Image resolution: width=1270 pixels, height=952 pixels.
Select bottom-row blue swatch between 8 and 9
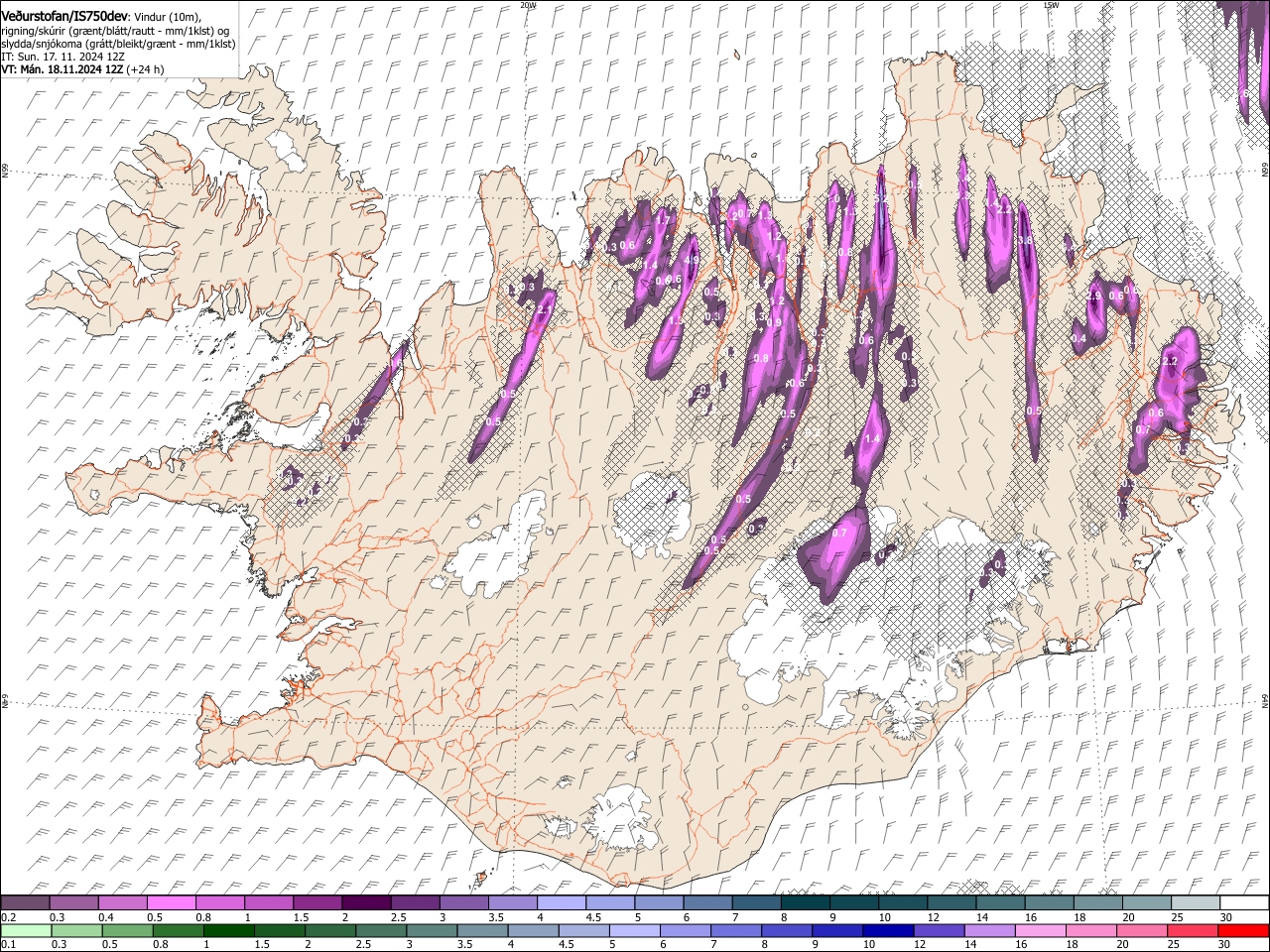(x=786, y=930)
